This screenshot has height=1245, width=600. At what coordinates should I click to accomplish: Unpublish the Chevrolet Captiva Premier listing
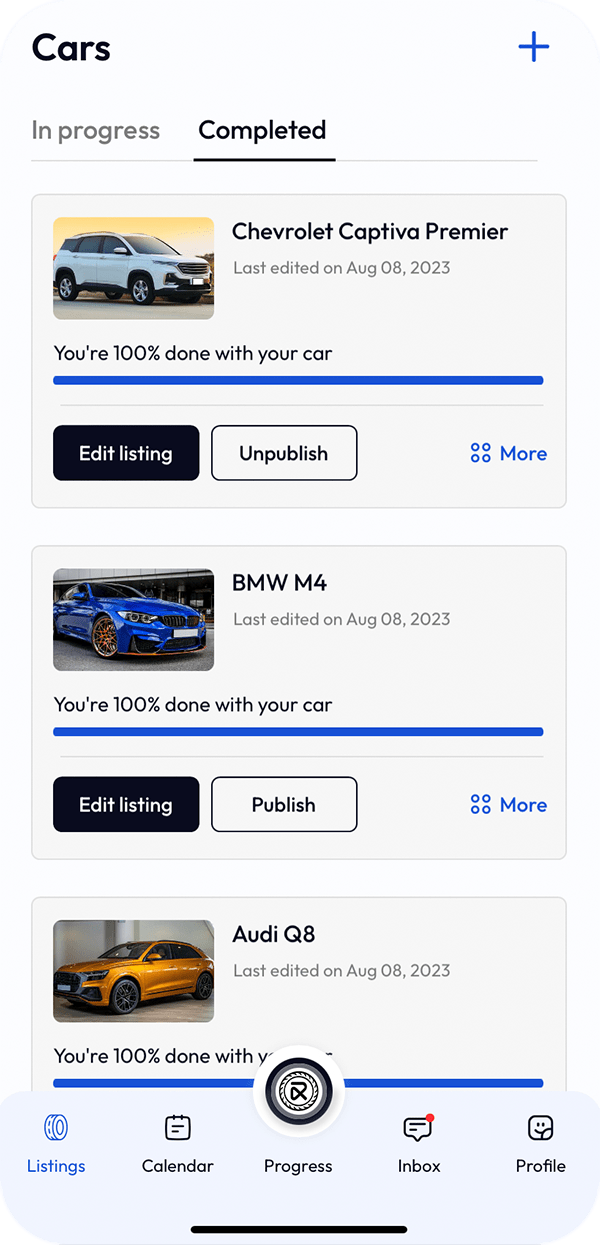point(284,453)
